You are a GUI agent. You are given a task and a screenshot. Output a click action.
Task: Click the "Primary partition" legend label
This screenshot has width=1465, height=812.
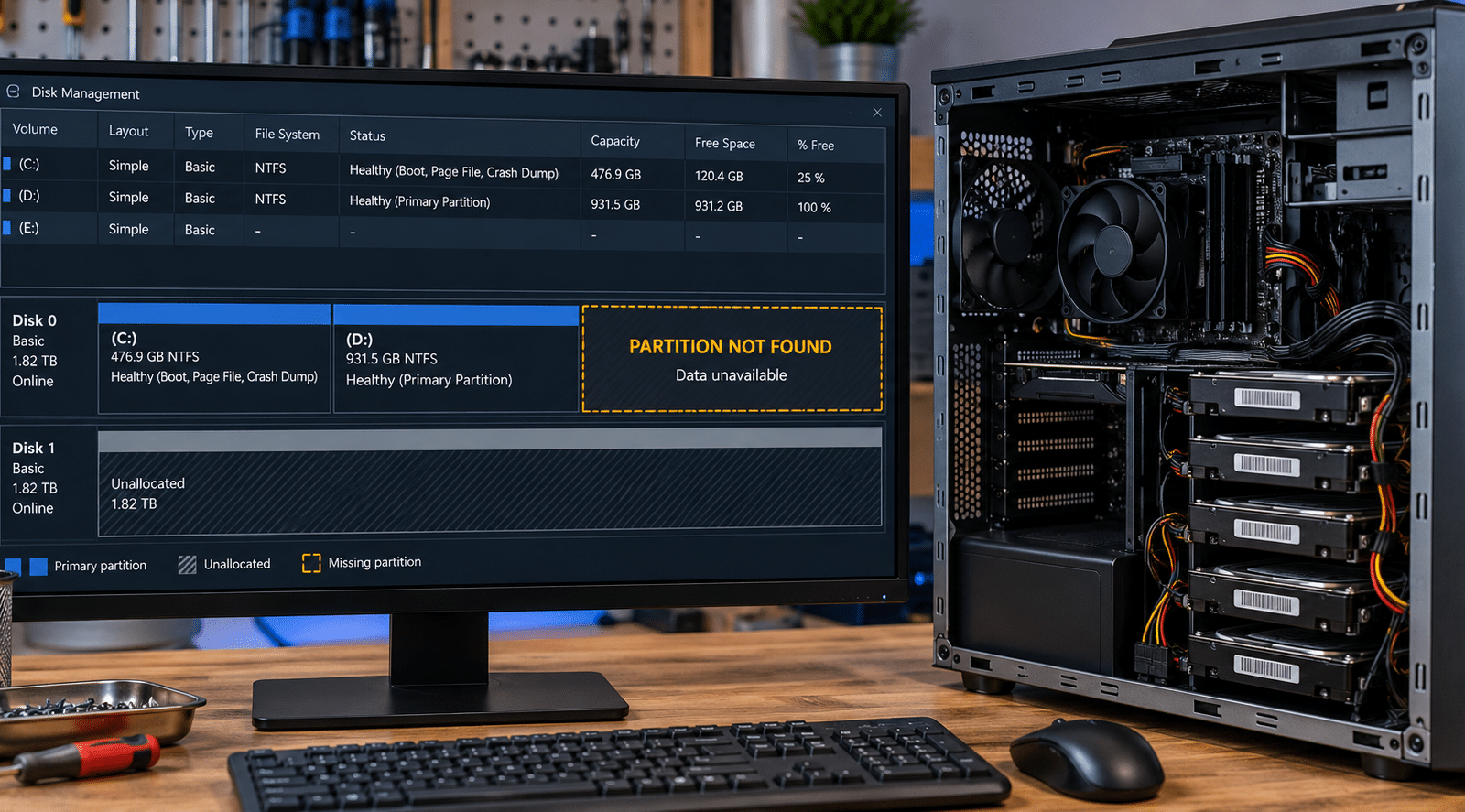click(x=100, y=566)
